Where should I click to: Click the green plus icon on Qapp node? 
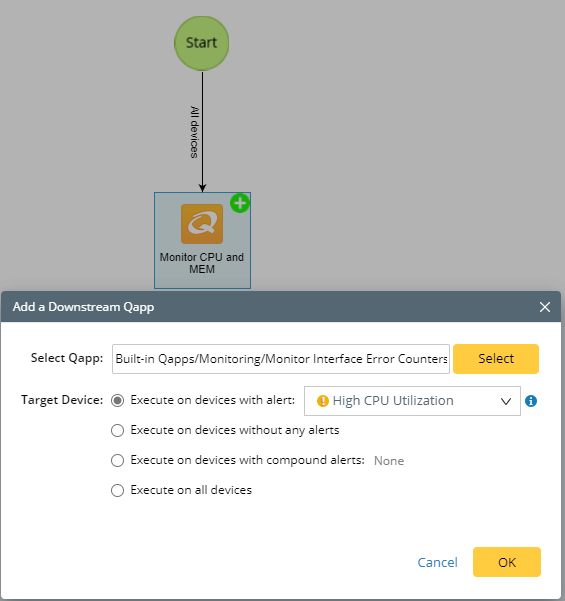pyautogui.click(x=240, y=203)
